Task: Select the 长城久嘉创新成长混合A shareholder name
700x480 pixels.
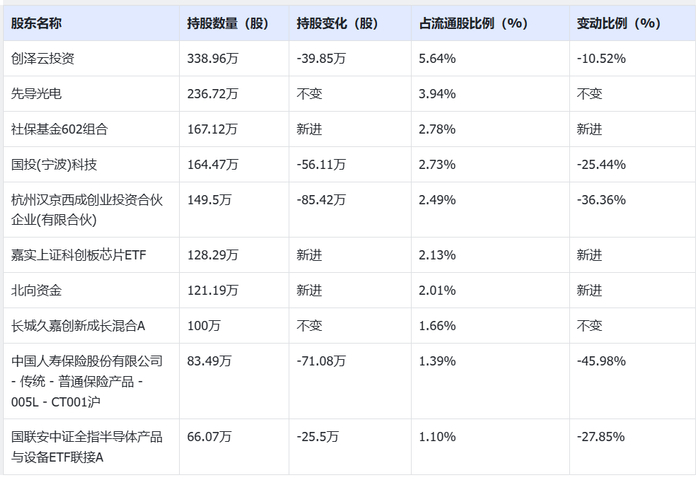Action: tap(78, 325)
